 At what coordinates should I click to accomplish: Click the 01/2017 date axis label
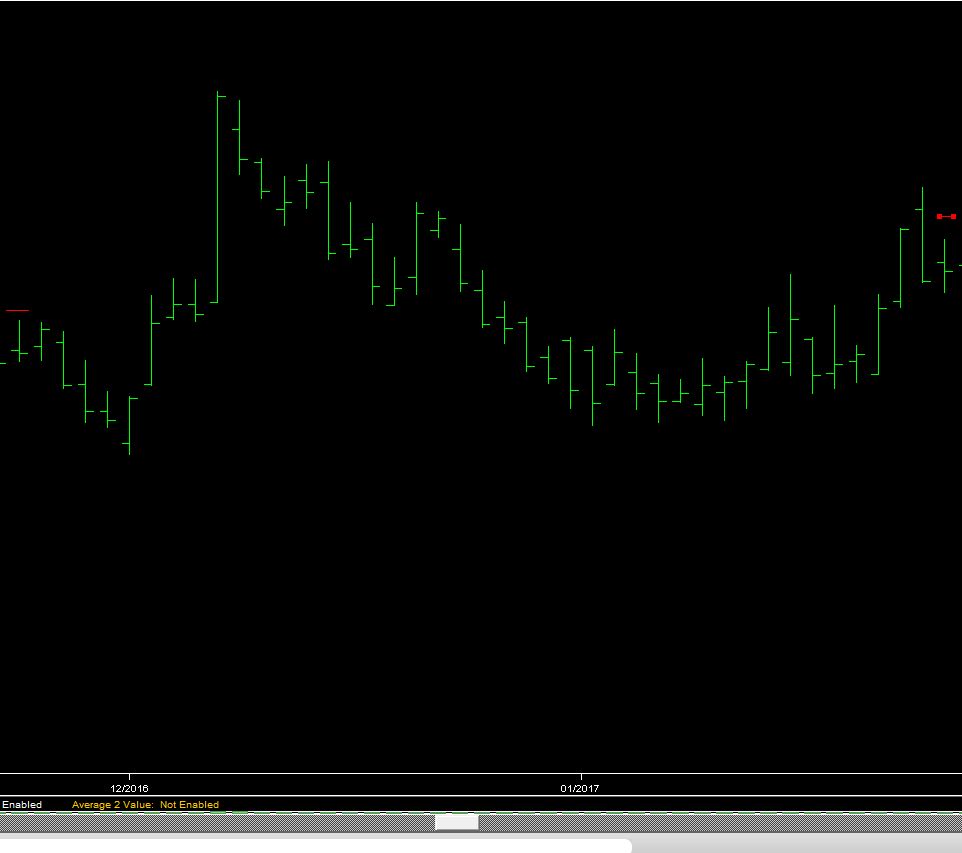(x=580, y=789)
